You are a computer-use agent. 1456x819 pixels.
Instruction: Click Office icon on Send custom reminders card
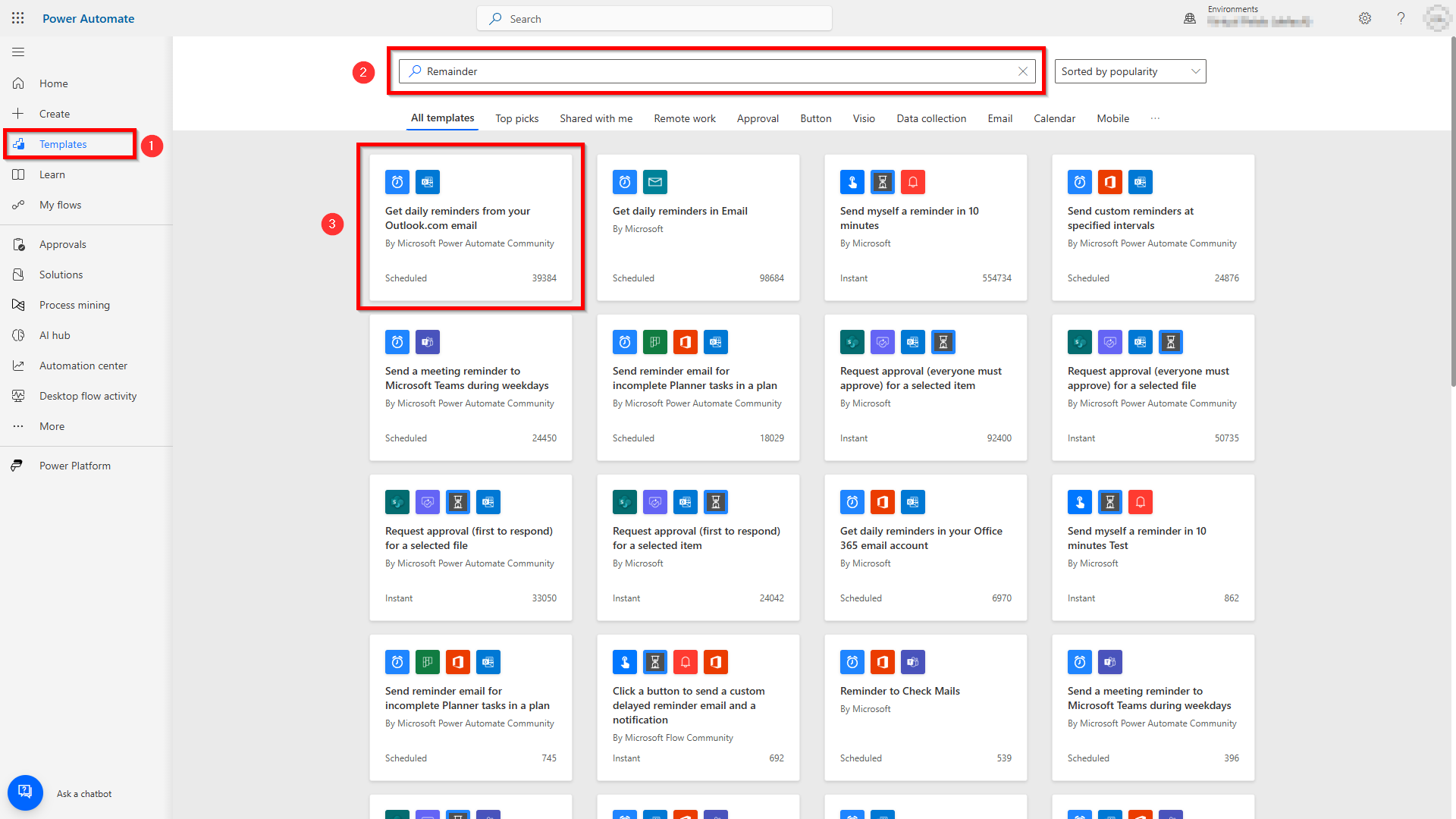(1110, 182)
